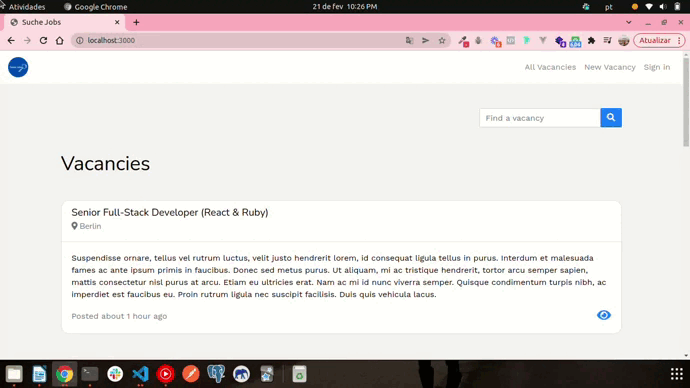
Task: Open Visual Studio Code in the dock
Action: pyautogui.click(x=140, y=374)
